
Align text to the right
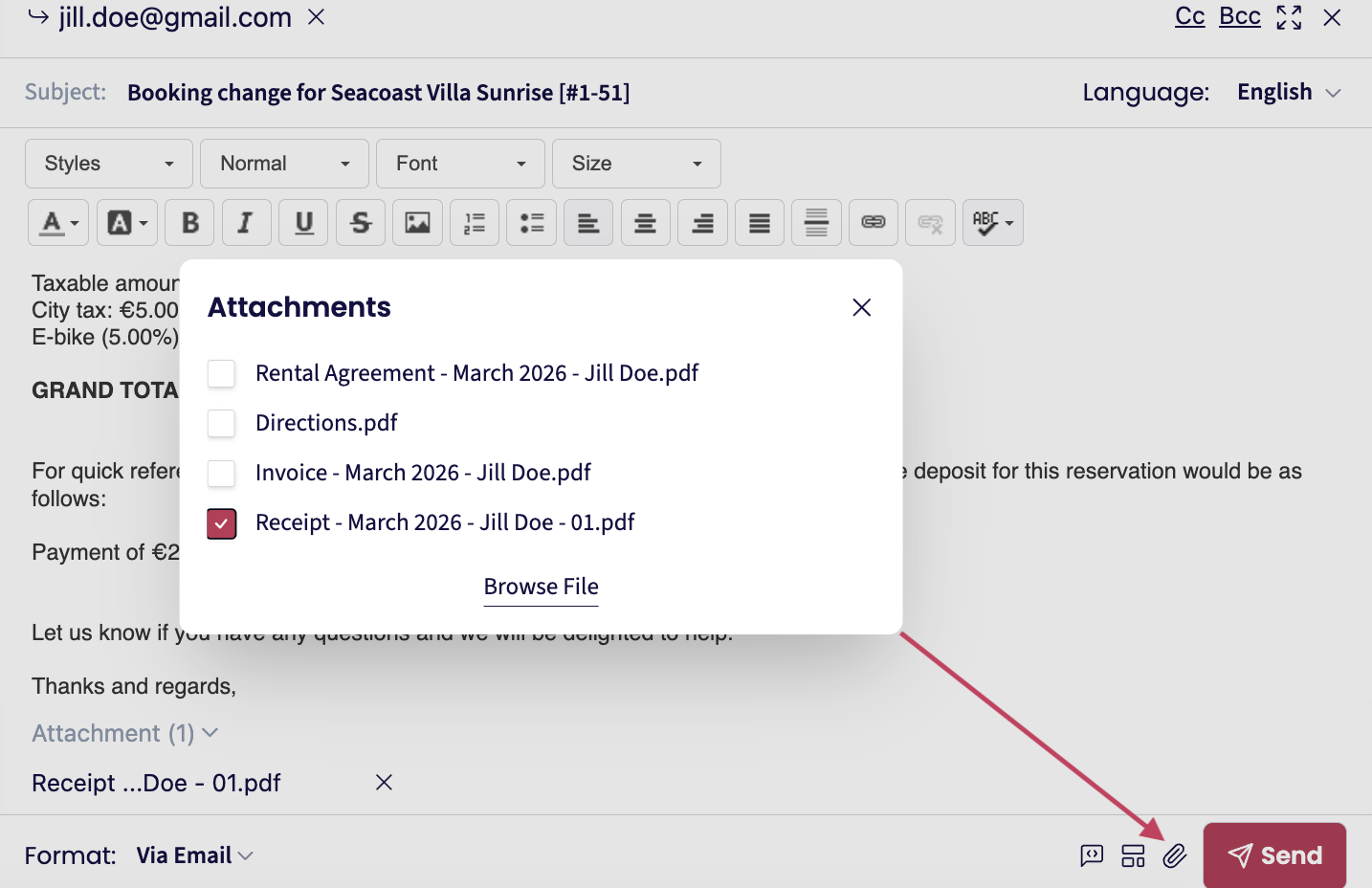click(x=703, y=223)
